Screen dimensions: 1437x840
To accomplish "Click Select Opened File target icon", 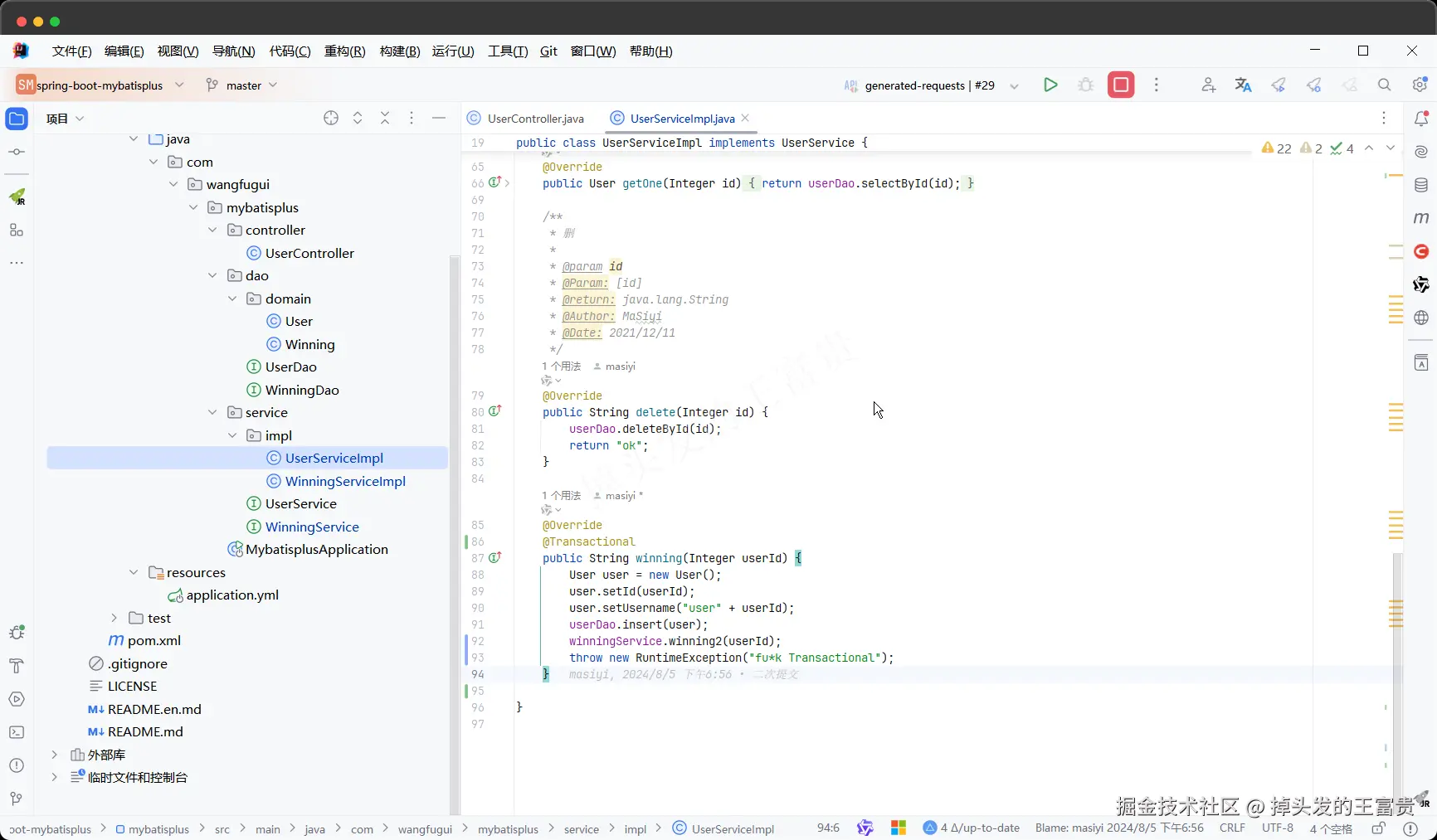I will click(331, 119).
